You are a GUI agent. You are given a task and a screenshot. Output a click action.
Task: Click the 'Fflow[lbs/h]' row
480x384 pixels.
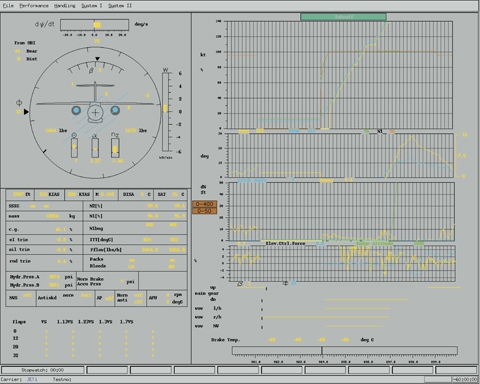coord(135,249)
